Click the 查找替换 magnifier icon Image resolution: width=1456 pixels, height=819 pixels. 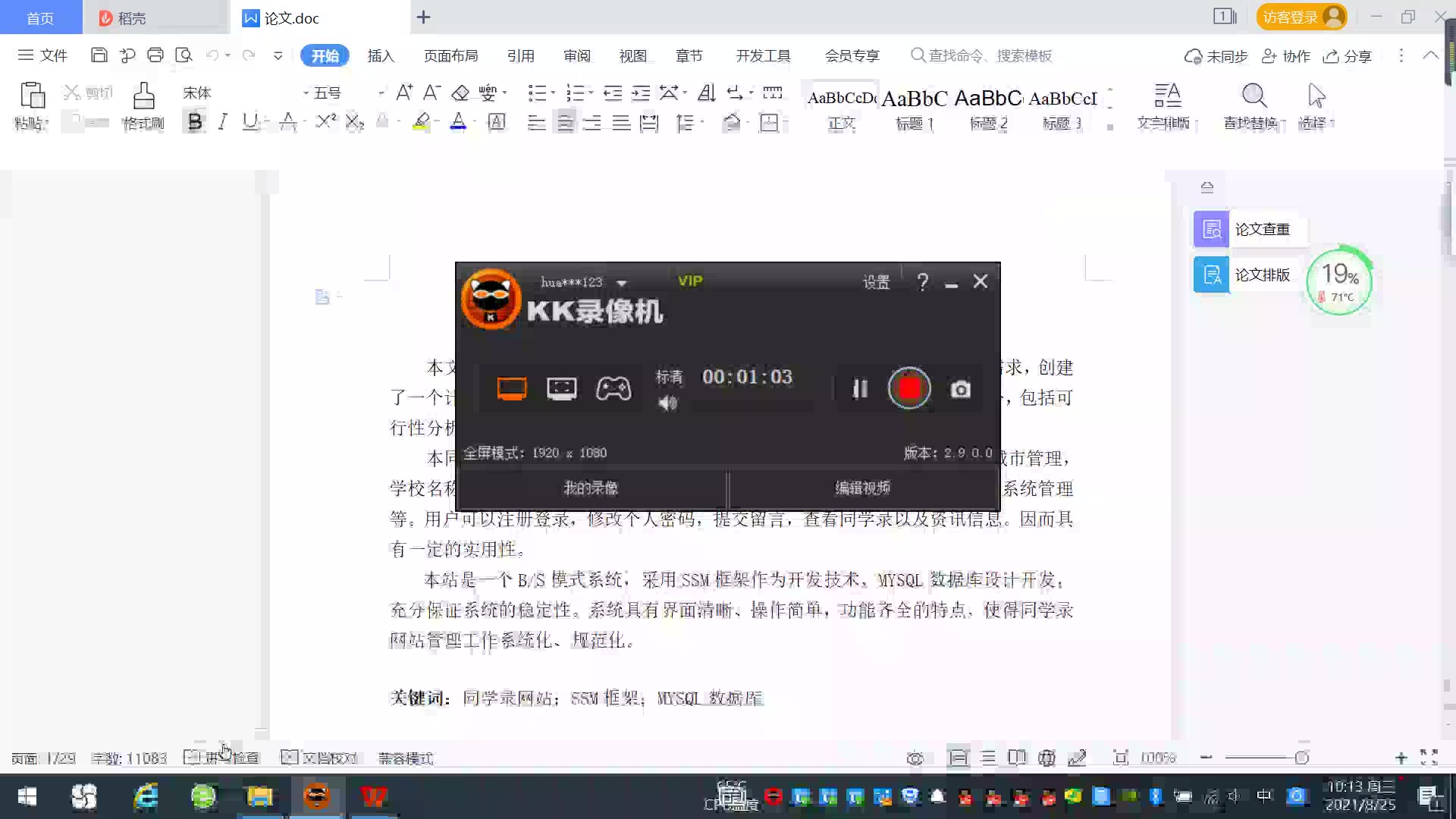[1254, 96]
